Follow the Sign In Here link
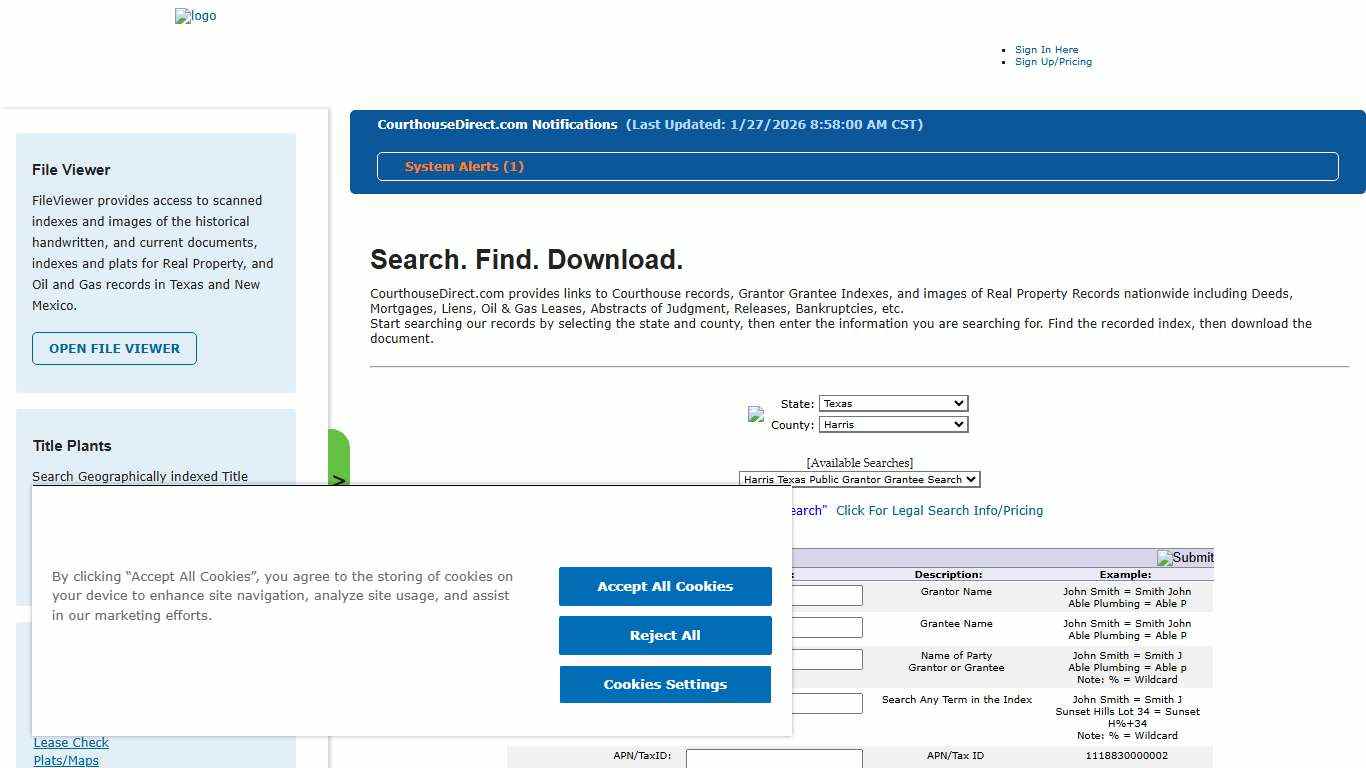The image size is (1366, 768). coord(1047,49)
